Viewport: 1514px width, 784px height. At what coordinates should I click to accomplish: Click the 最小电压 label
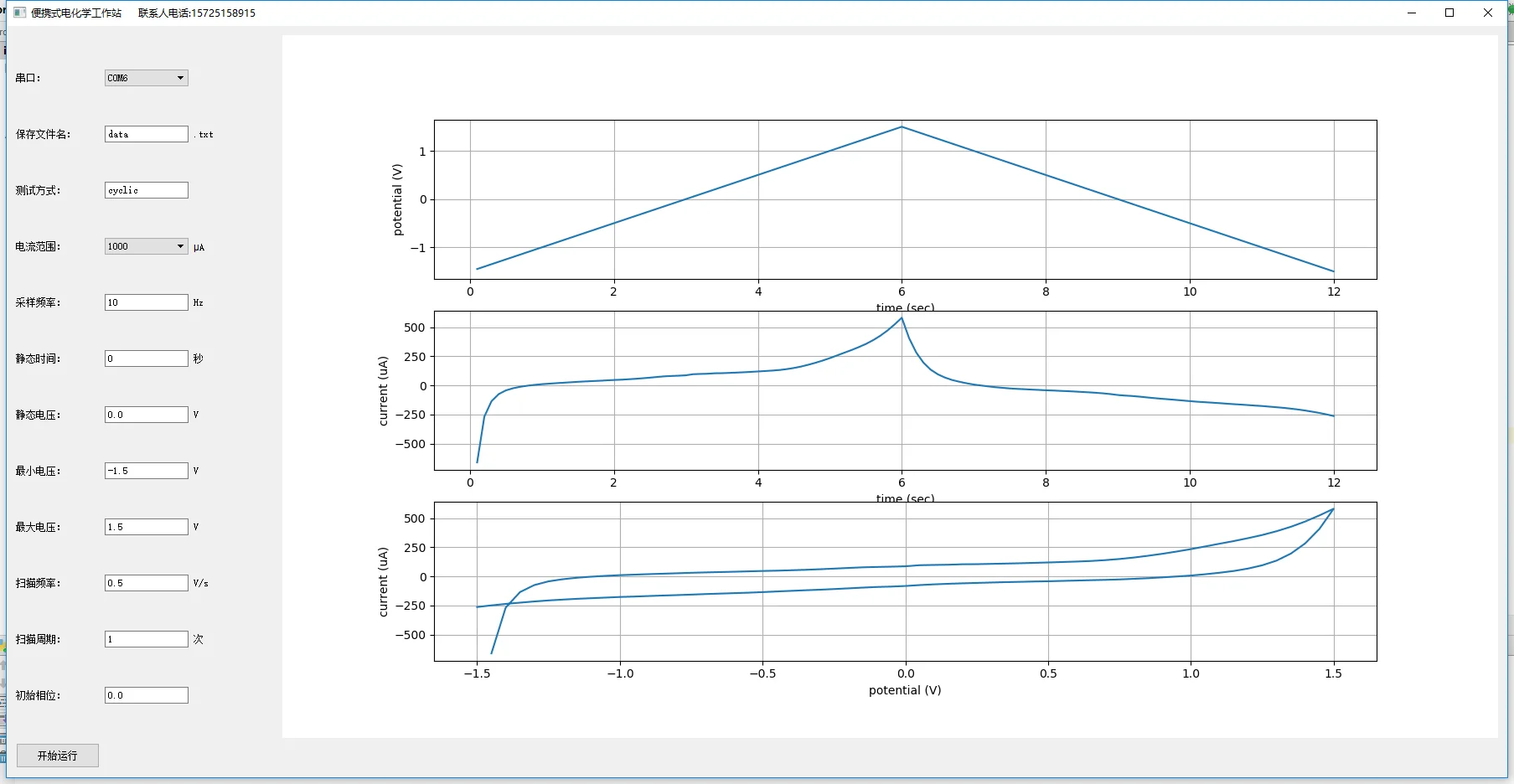coord(38,471)
